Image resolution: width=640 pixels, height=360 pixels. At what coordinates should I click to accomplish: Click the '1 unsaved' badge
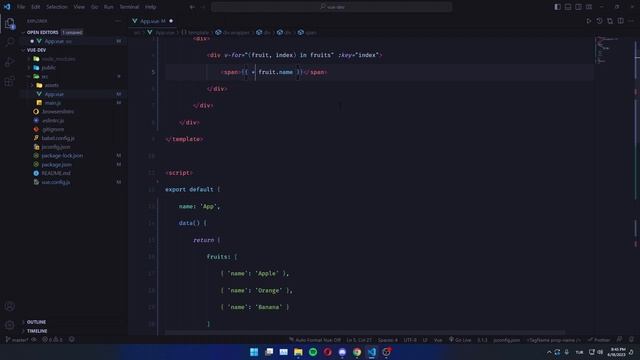[72, 32]
